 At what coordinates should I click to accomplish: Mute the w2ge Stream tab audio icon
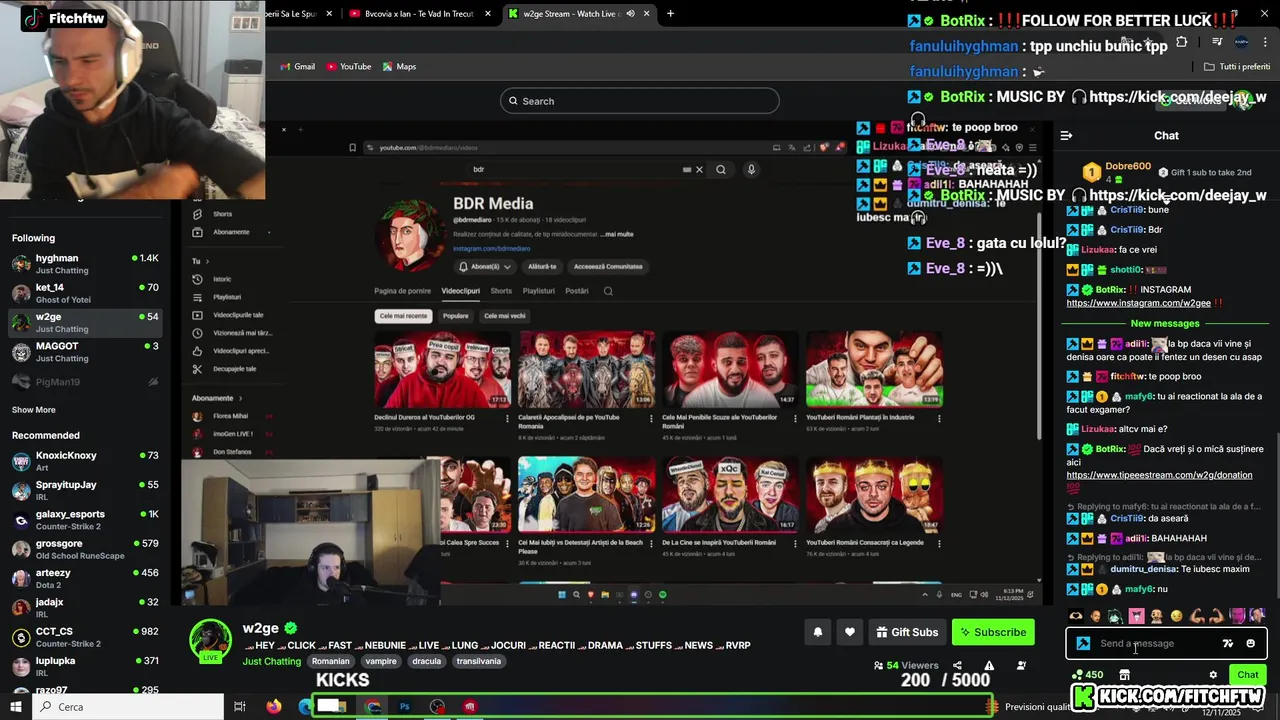(x=630, y=14)
